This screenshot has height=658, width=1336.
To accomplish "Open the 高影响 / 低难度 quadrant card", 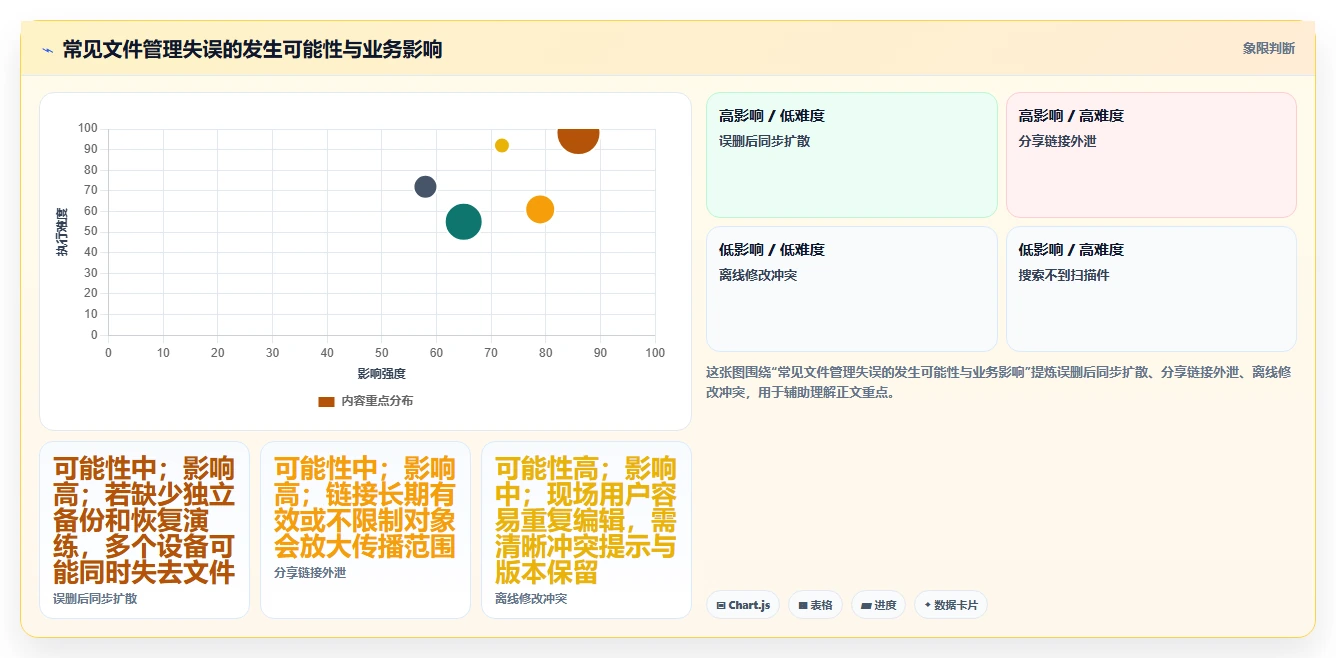I will (852, 155).
